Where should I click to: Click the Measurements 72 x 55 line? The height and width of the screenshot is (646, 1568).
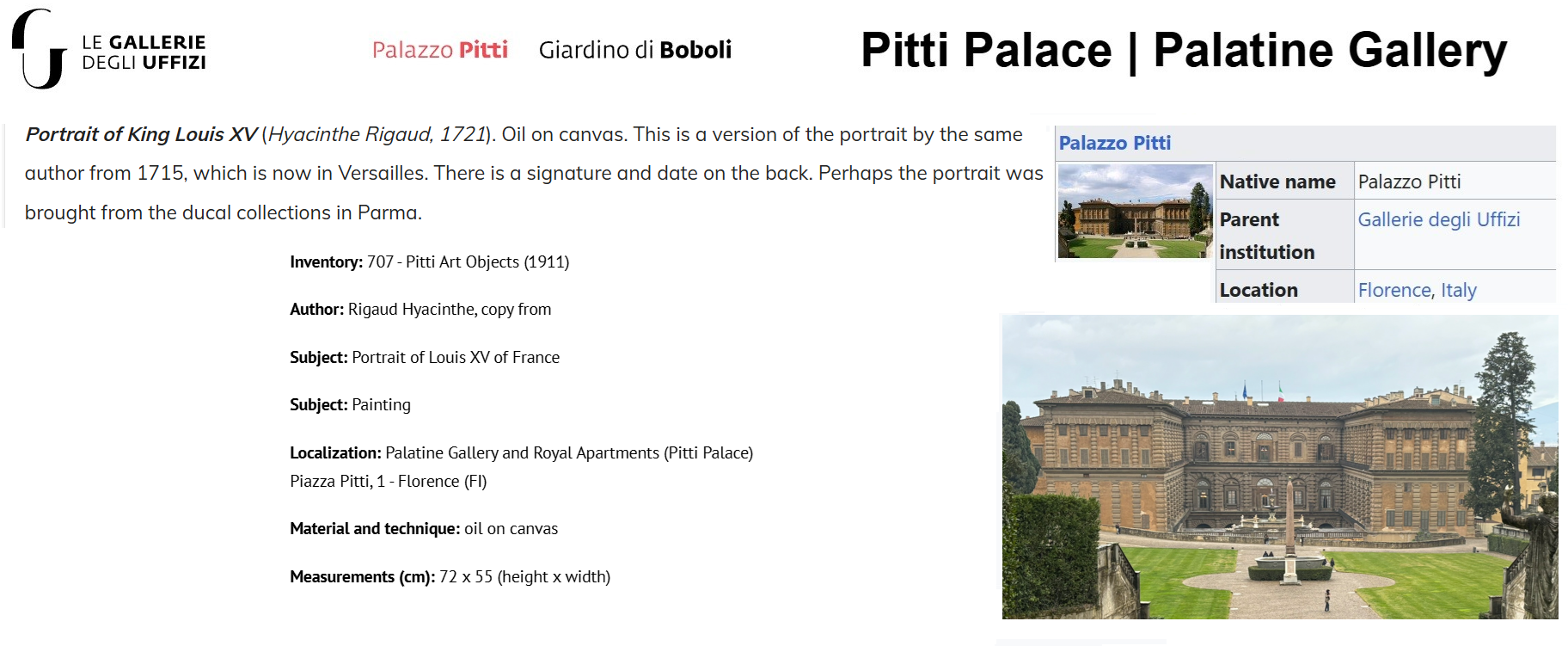click(450, 577)
